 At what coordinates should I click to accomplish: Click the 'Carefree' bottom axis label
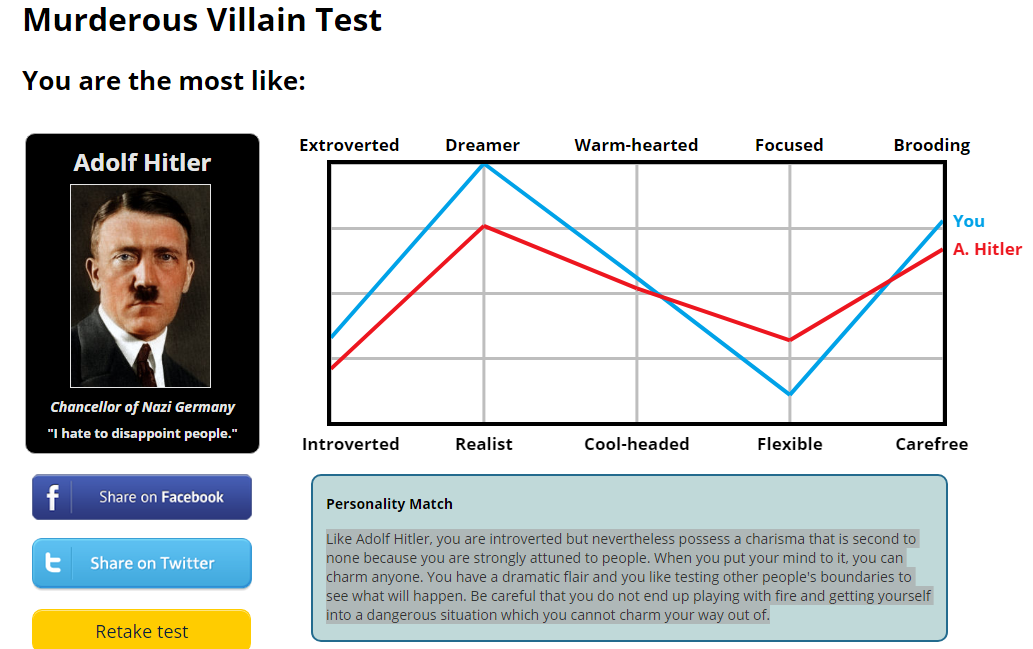[931, 444]
